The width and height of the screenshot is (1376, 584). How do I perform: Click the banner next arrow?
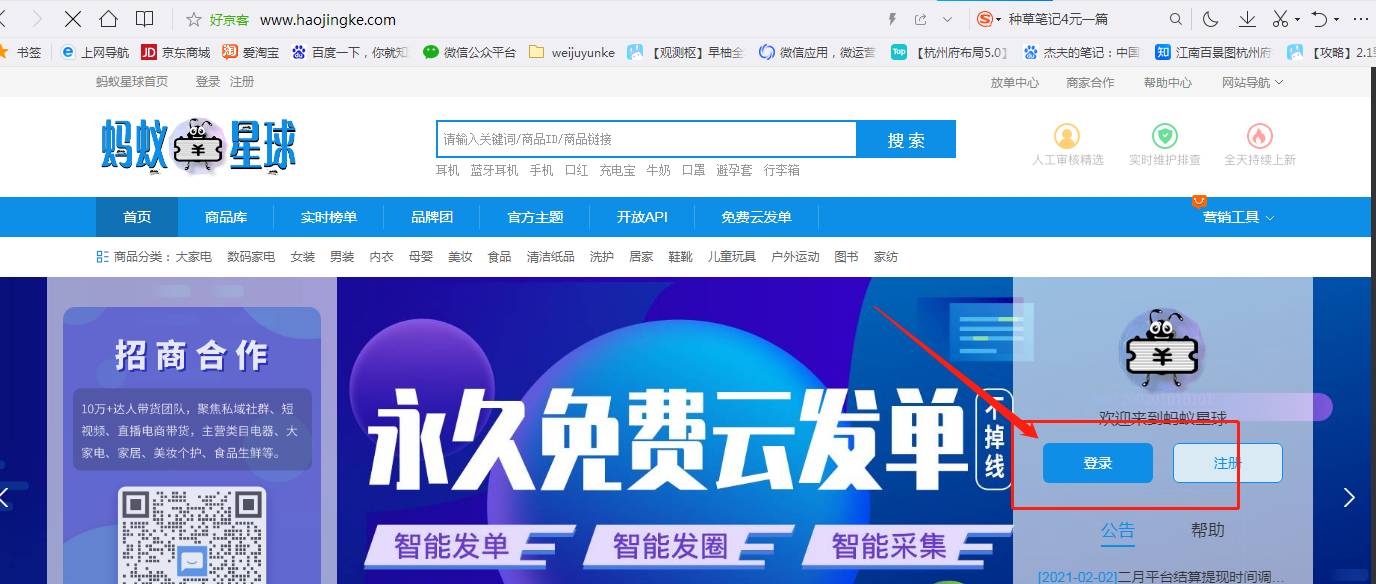click(x=1349, y=497)
